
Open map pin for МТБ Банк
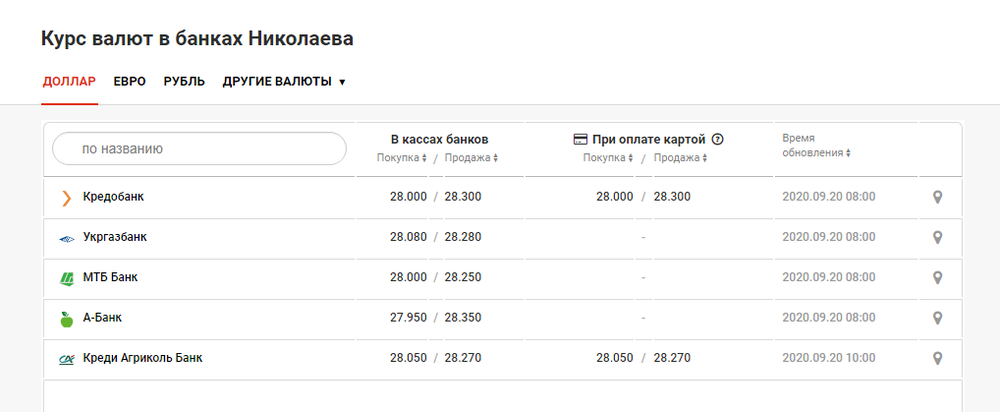pos(937,277)
